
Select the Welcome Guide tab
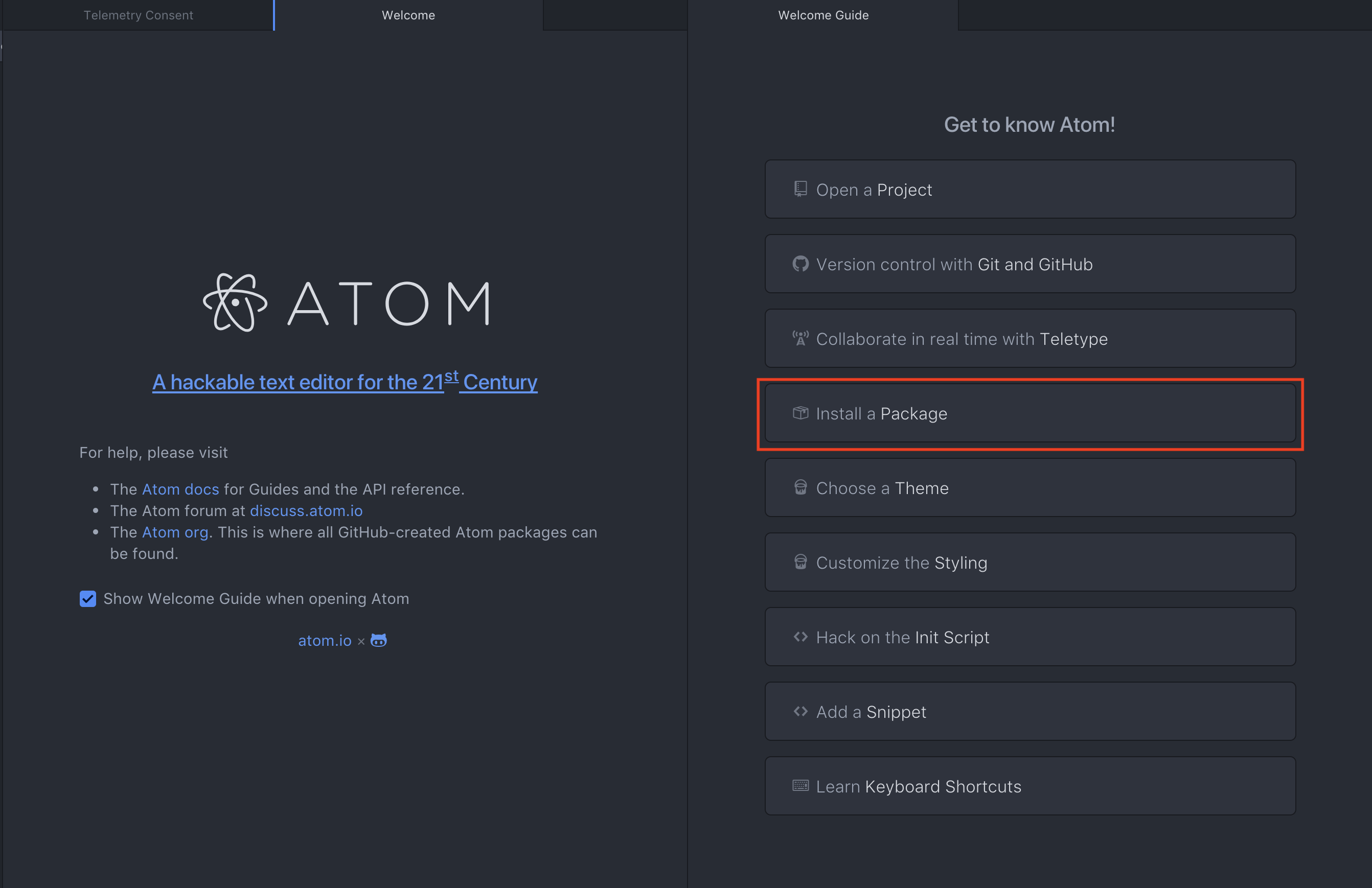pos(822,15)
